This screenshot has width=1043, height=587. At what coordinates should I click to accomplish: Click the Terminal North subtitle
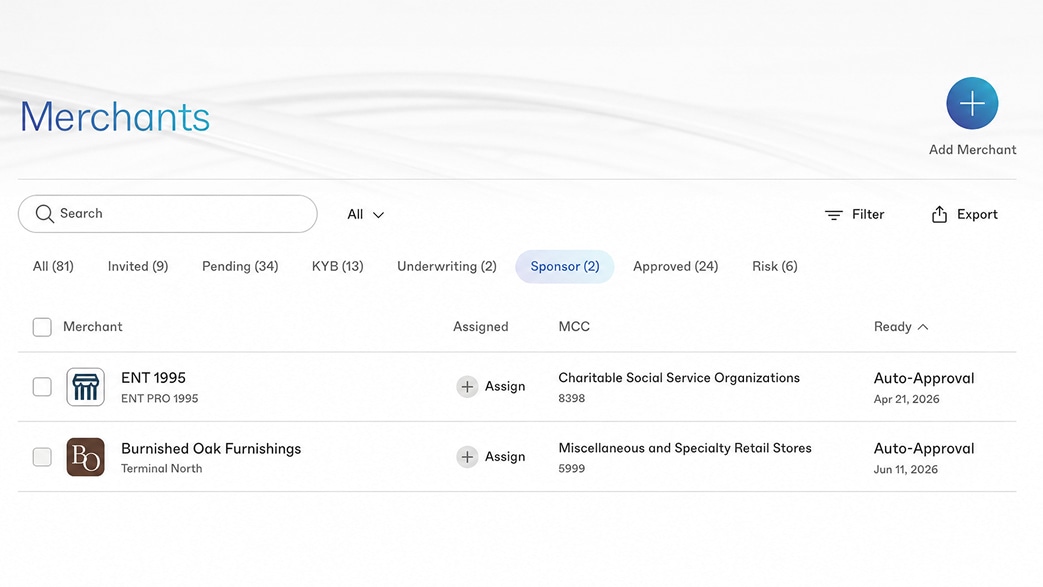(162, 469)
